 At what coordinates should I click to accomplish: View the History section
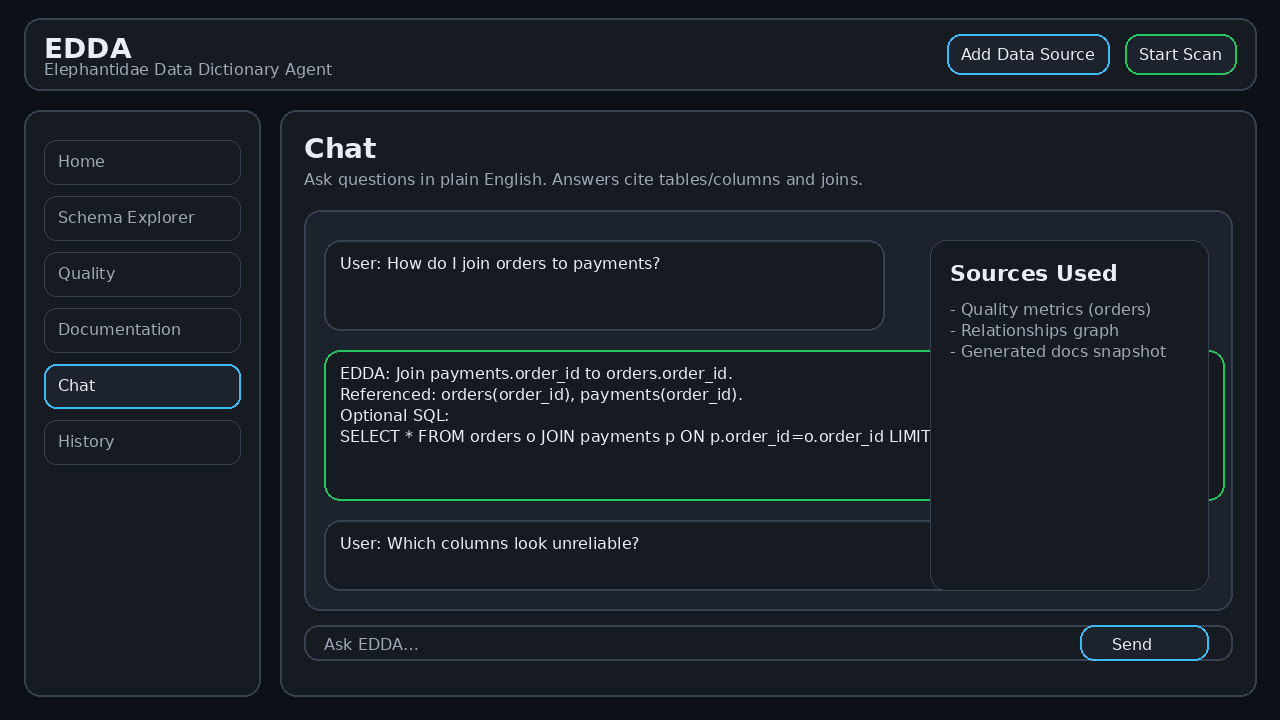(142, 442)
